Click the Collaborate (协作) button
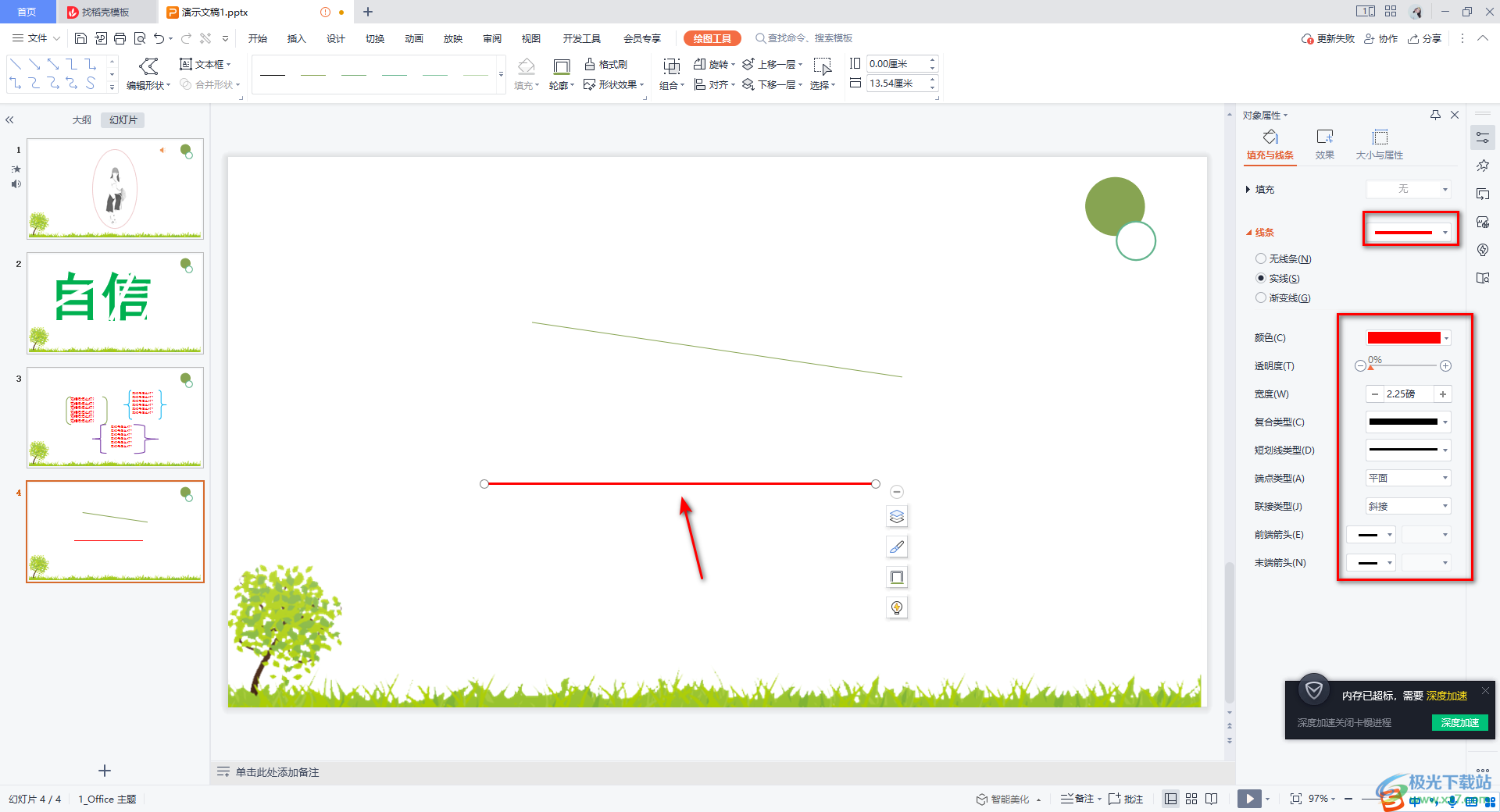This screenshot has width=1500, height=812. pyautogui.click(x=1380, y=38)
